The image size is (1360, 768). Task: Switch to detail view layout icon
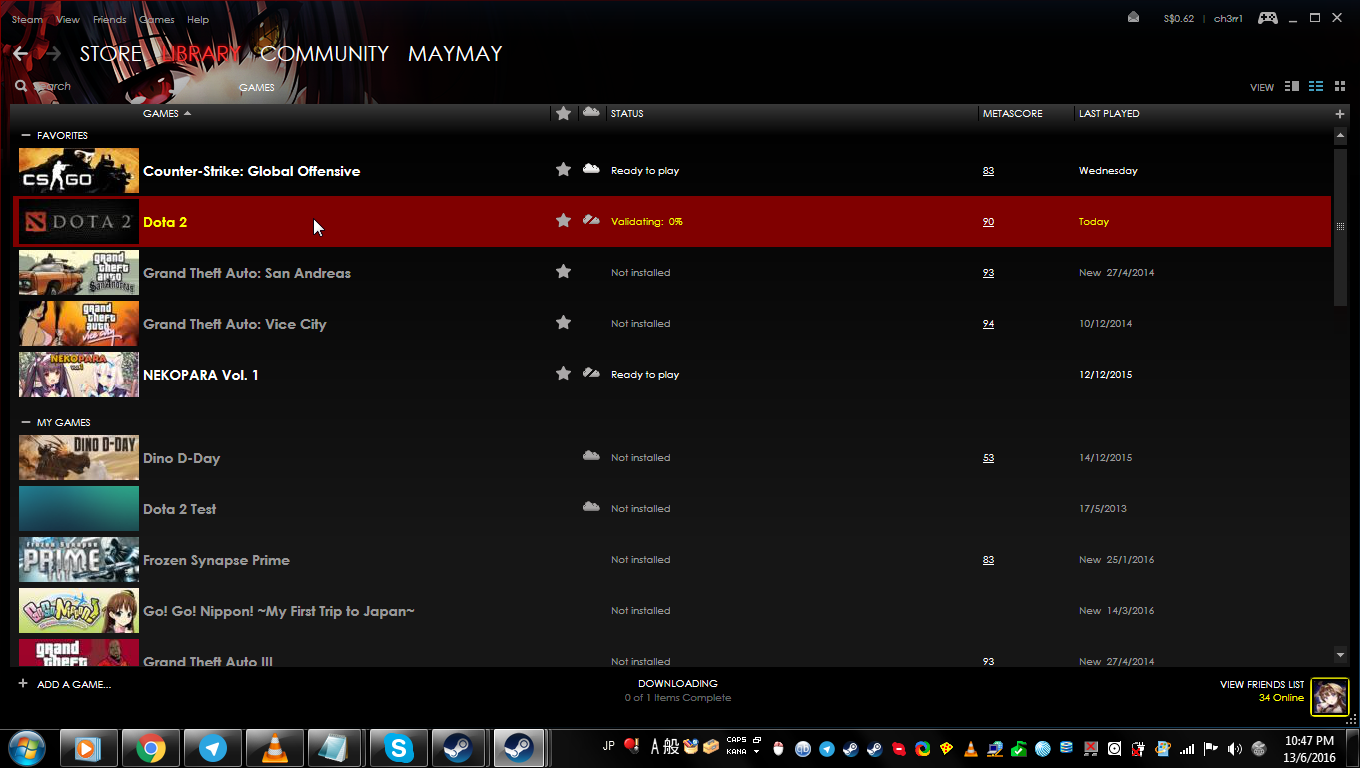coord(1292,87)
